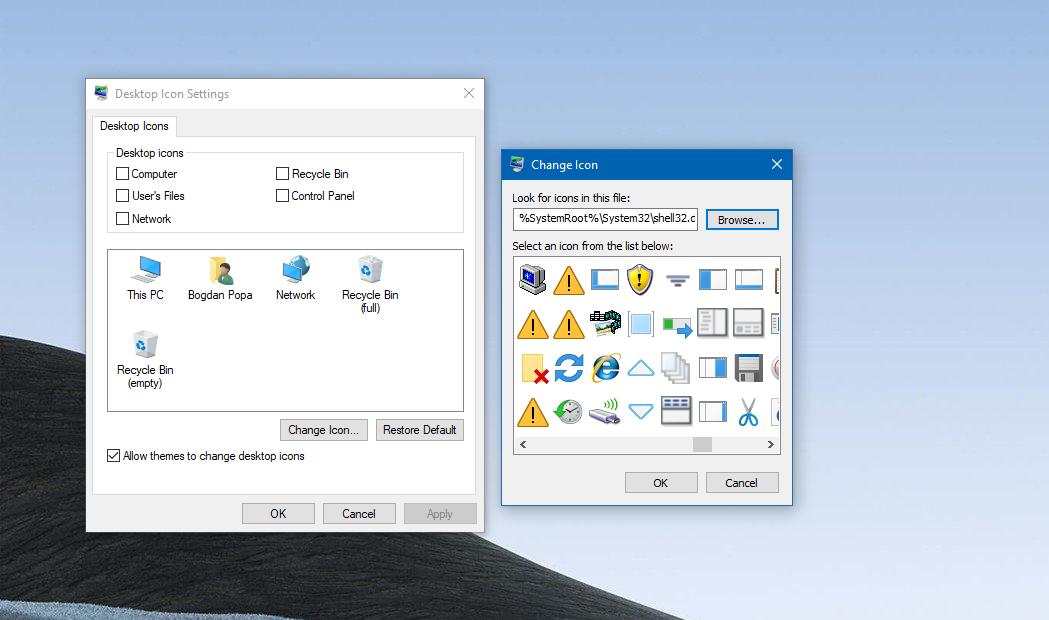The height and width of the screenshot is (620, 1049).
Task: Click the right arrow of icon list scrollbar
Action: coord(770,445)
